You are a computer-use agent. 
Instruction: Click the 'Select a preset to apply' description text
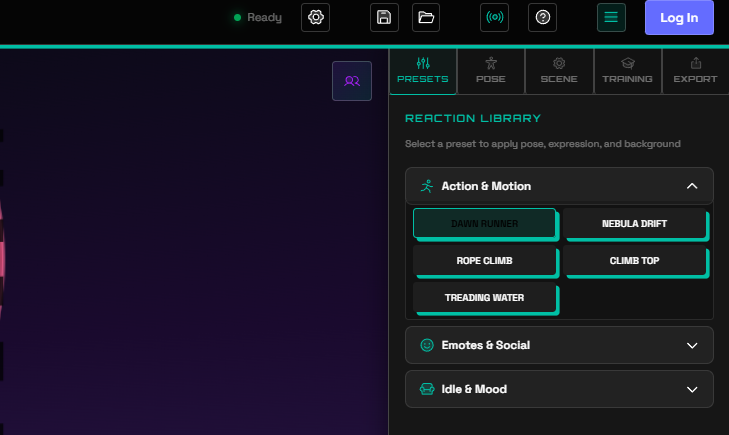(x=543, y=144)
